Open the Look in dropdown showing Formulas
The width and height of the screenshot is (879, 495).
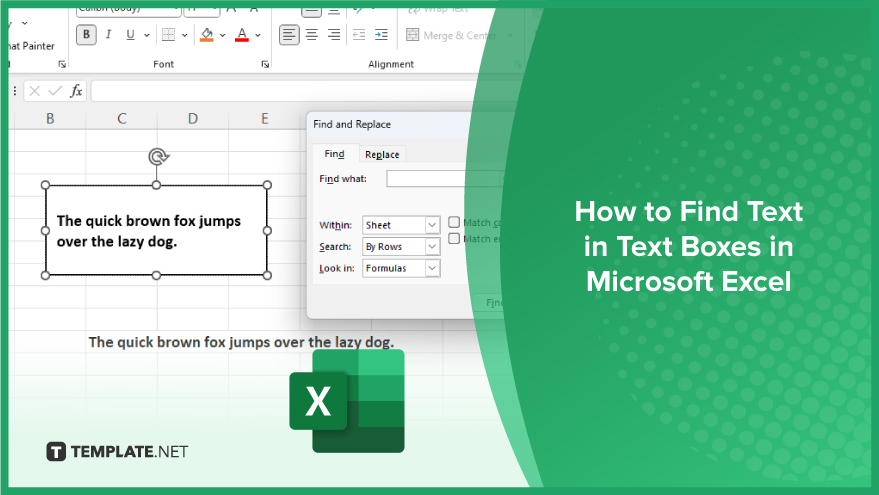pos(401,269)
